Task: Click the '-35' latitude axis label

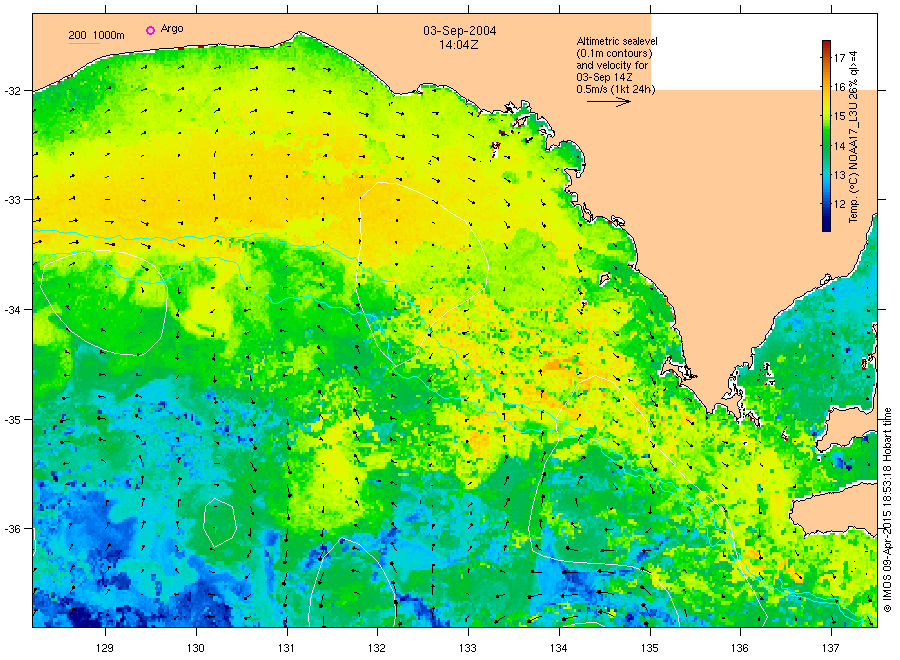Action: point(12,420)
